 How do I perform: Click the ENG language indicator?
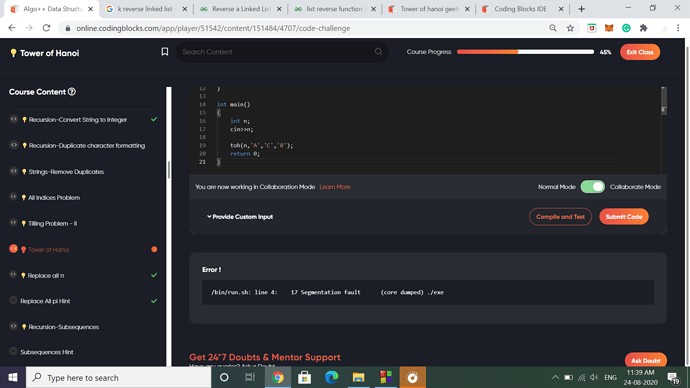tap(610, 377)
